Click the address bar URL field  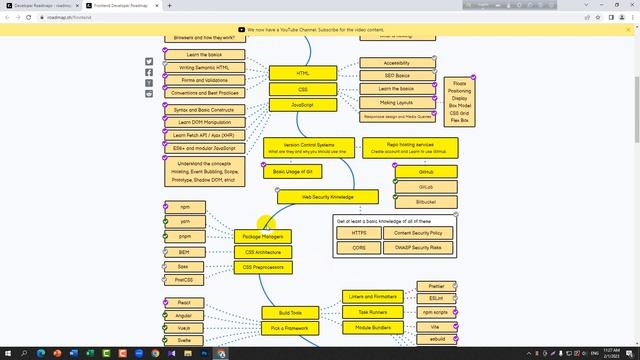point(310,18)
